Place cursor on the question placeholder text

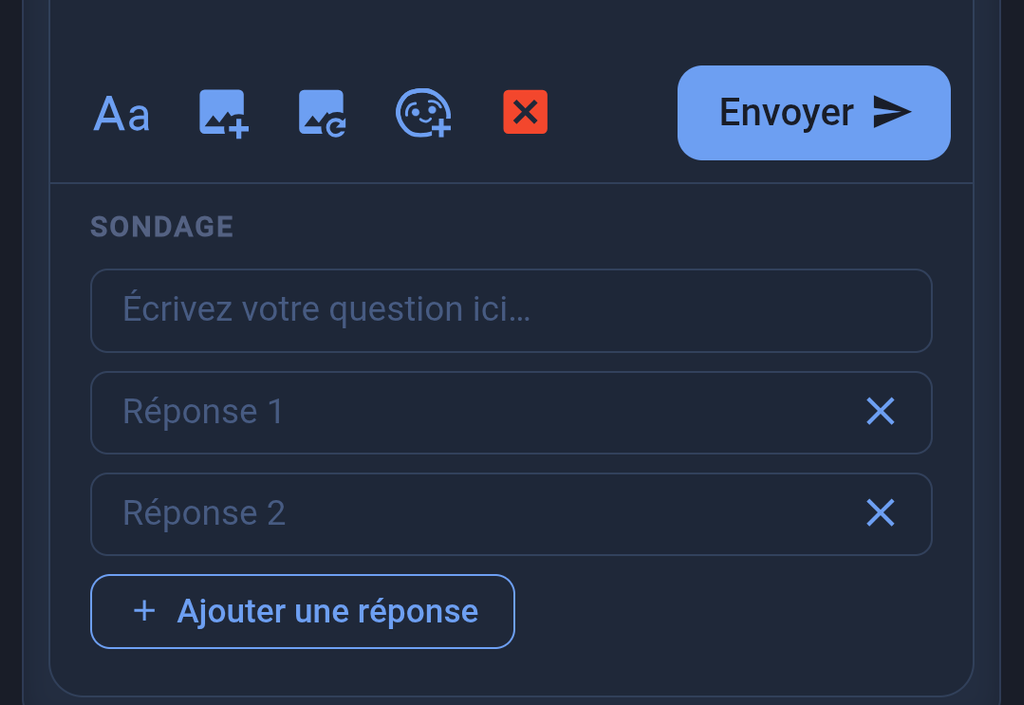[x=327, y=309]
